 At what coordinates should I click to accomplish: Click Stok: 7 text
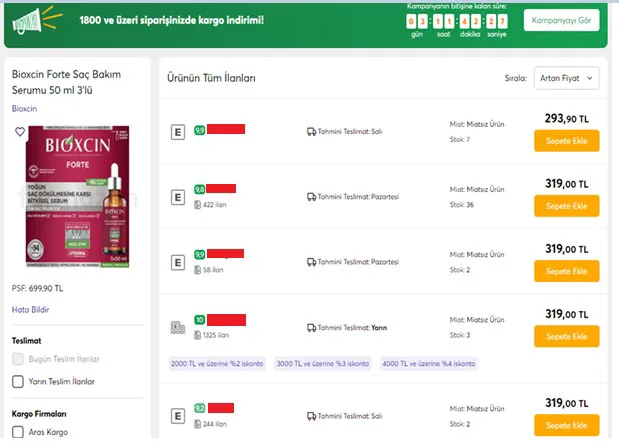click(x=460, y=139)
